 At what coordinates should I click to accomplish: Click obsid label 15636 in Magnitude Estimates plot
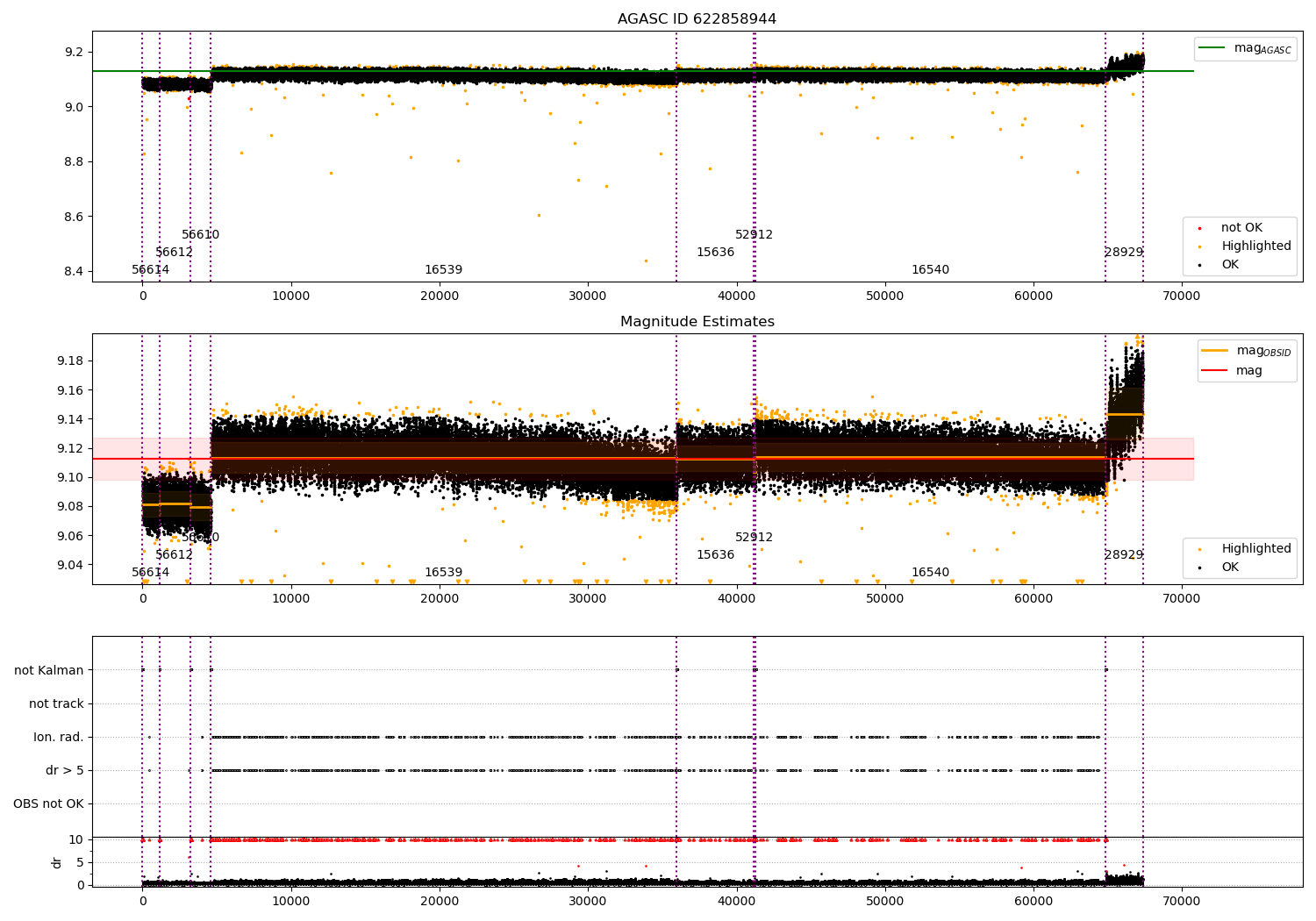click(x=716, y=555)
